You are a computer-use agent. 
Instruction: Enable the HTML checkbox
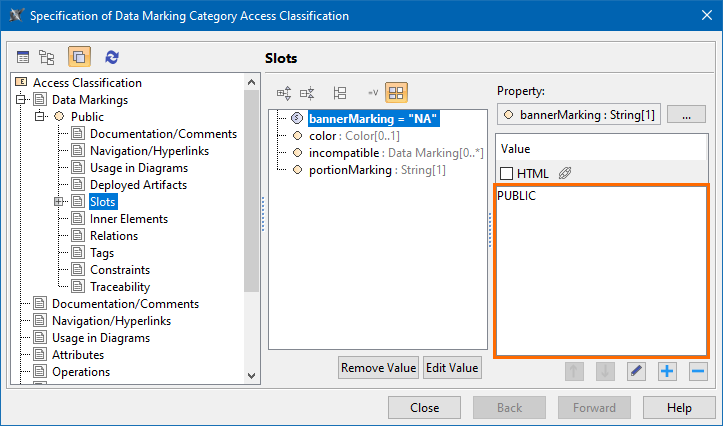pyautogui.click(x=506, y=173)
